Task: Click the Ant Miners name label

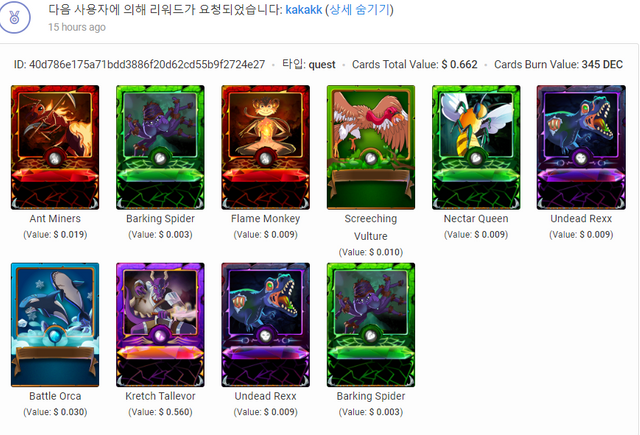Action: coord(55,218)
